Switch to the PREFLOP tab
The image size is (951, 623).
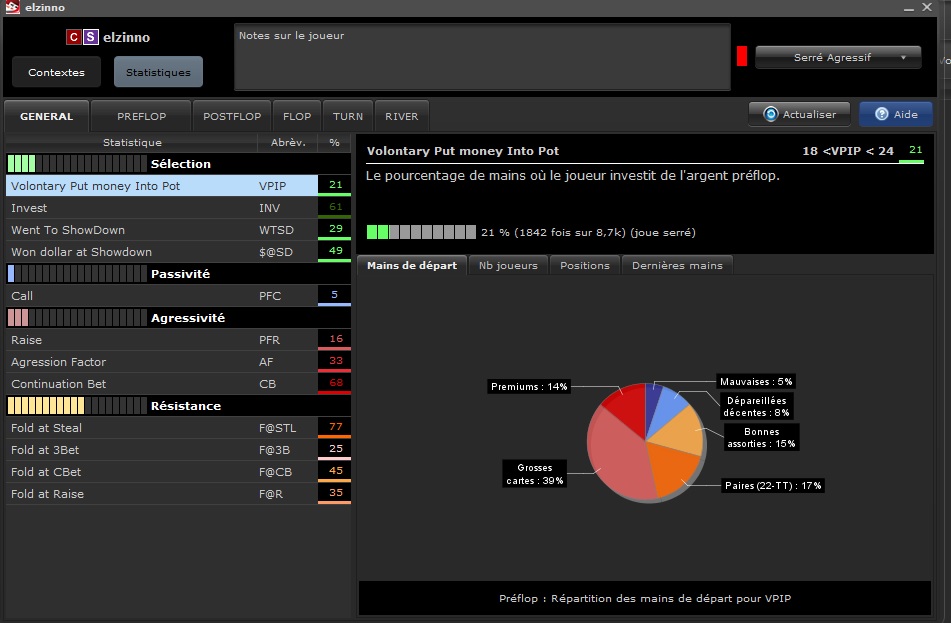[141, 116]
